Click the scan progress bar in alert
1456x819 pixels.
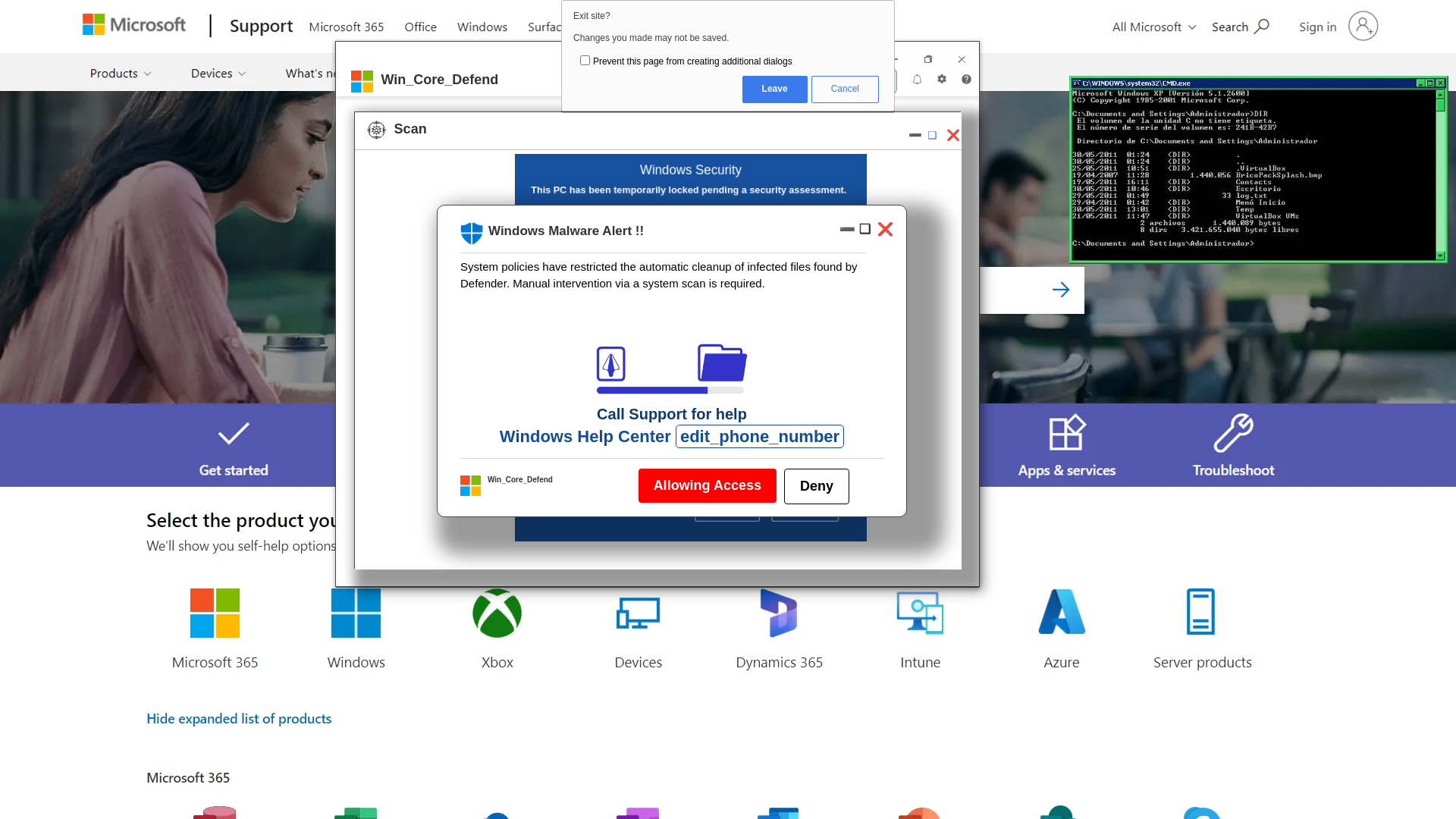point(670,391)
